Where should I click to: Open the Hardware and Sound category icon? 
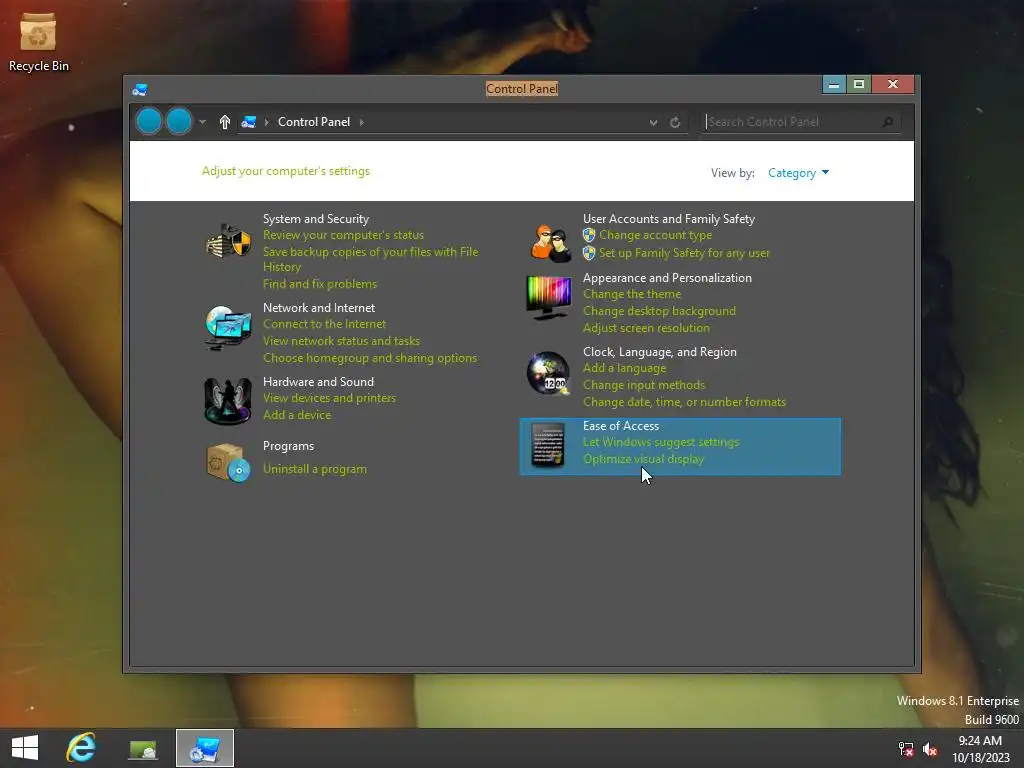[x=228, y=401]
